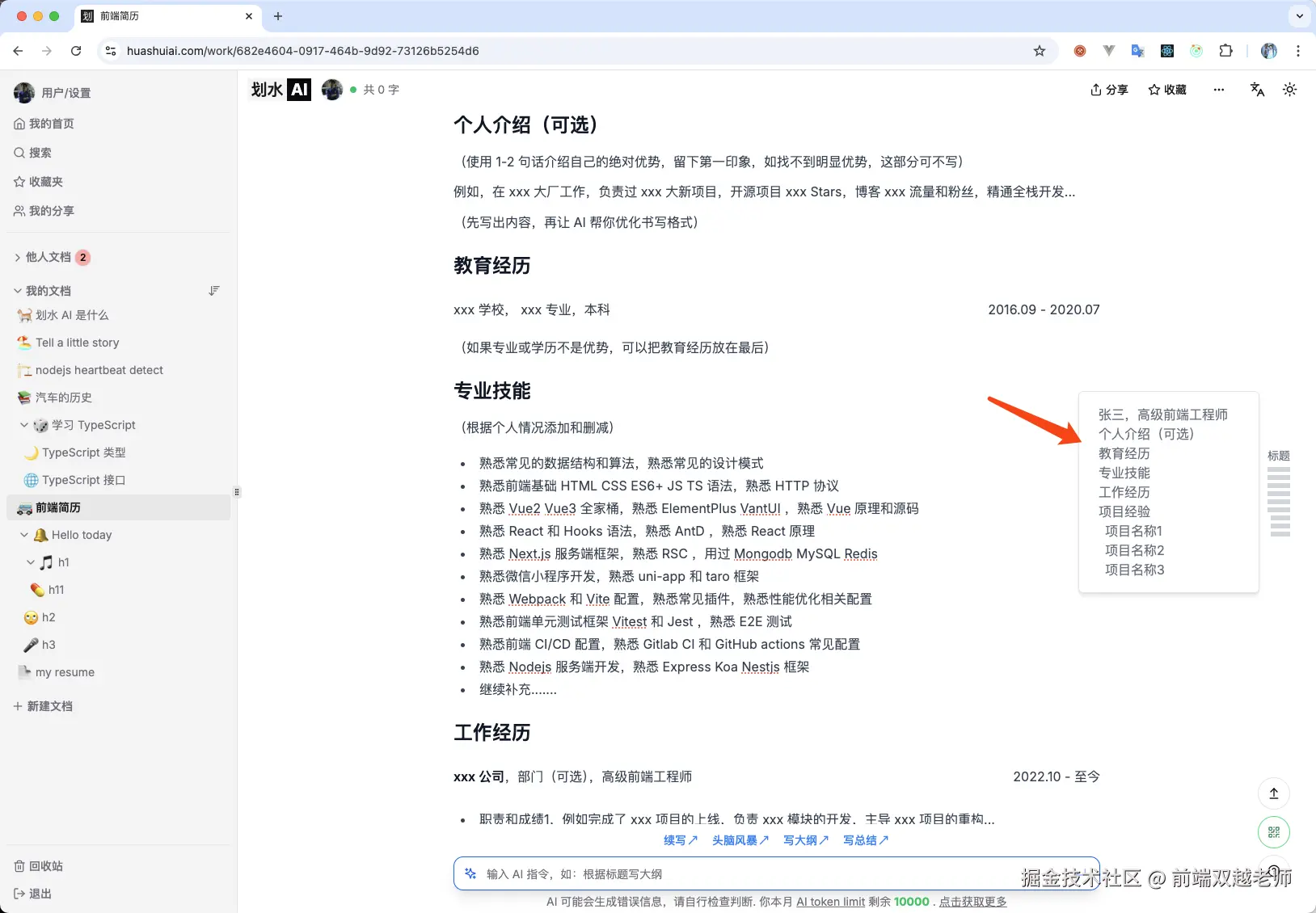1316x913 pixels.
Task: Click 新建文档 to create a document
Action: [x=43, y=706]
